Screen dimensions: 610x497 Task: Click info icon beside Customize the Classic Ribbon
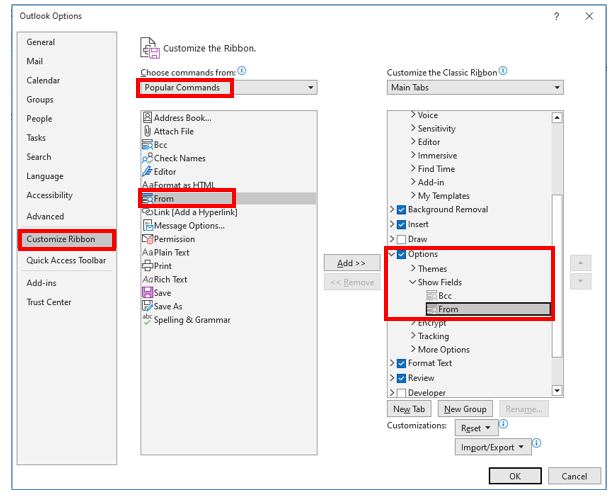[503, 71]
